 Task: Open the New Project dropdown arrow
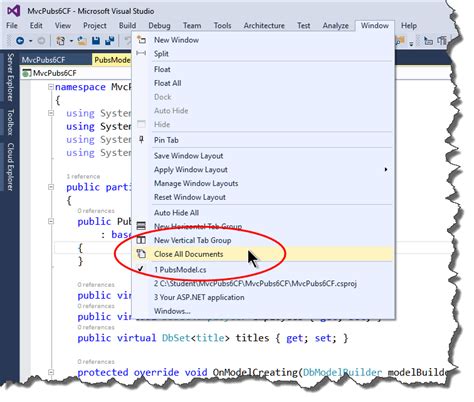point(71,41)
